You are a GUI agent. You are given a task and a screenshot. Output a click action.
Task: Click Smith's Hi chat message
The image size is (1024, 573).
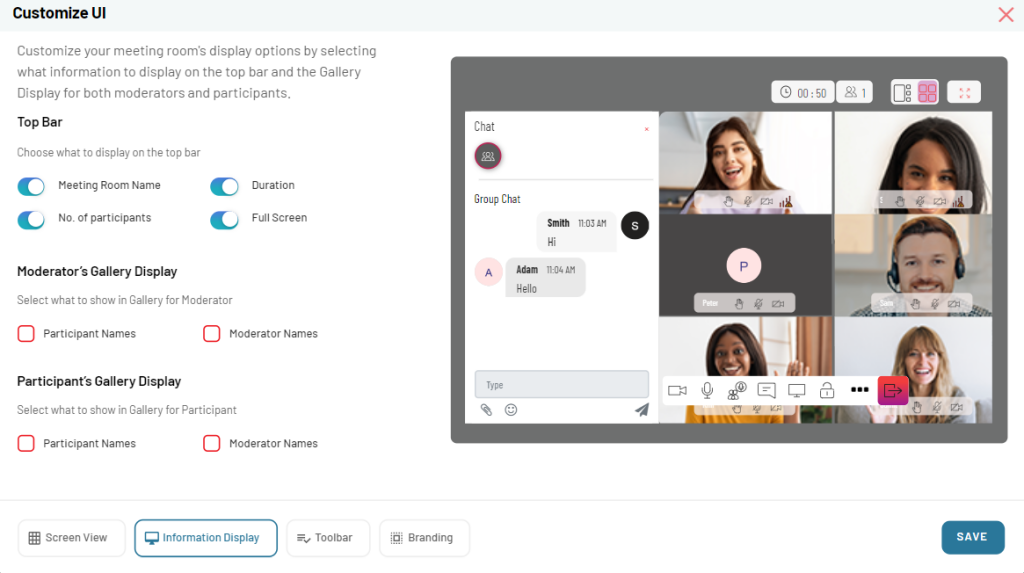(x=577, y=232)
